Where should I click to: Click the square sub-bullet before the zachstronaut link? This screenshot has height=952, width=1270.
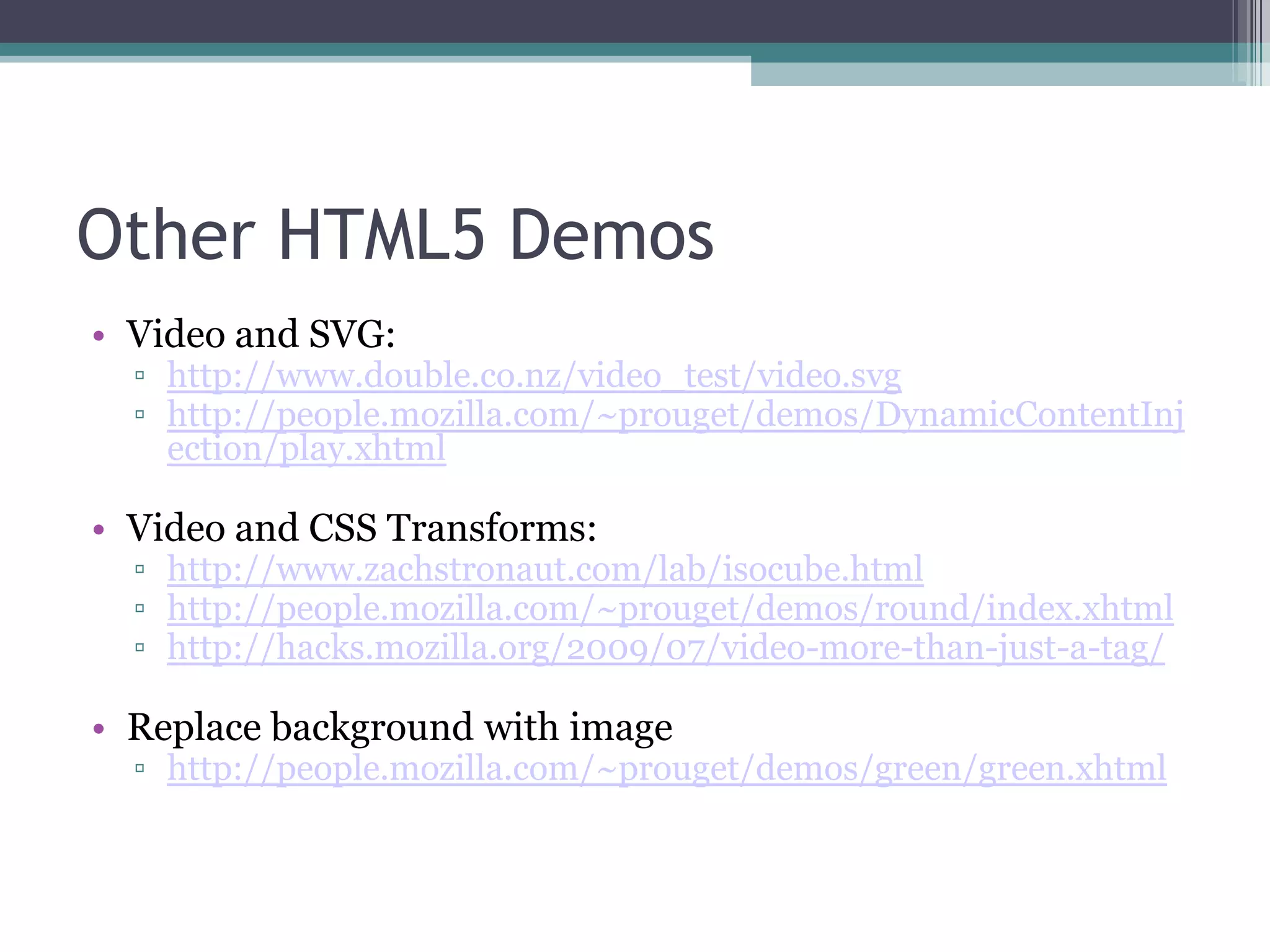[x=140, y=569]
